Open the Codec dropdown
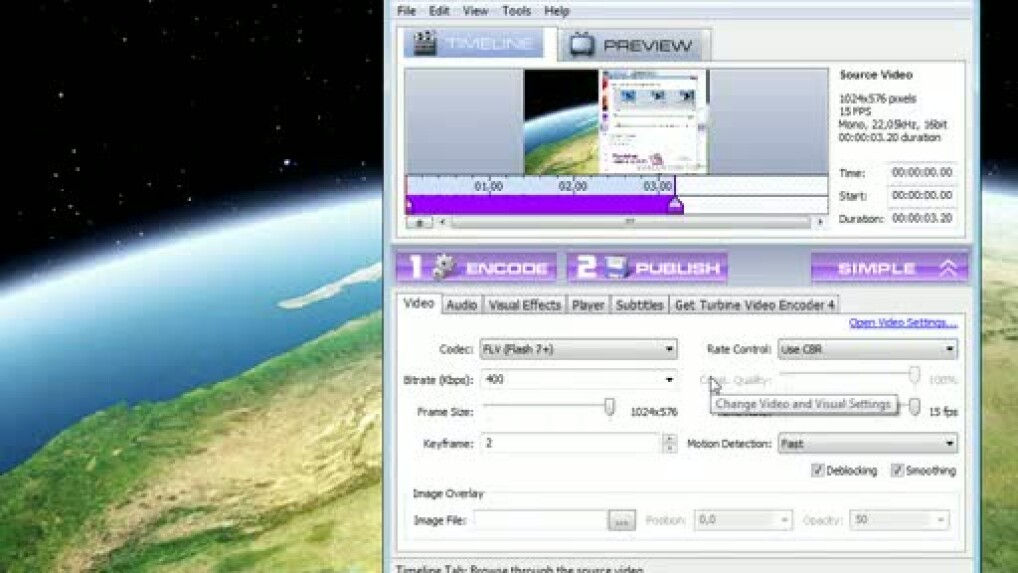This screenshot has height=573, width=1018. coord(669,349)
